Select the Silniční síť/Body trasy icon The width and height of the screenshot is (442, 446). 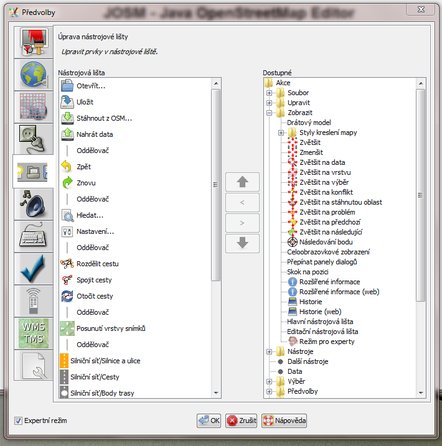64,392
